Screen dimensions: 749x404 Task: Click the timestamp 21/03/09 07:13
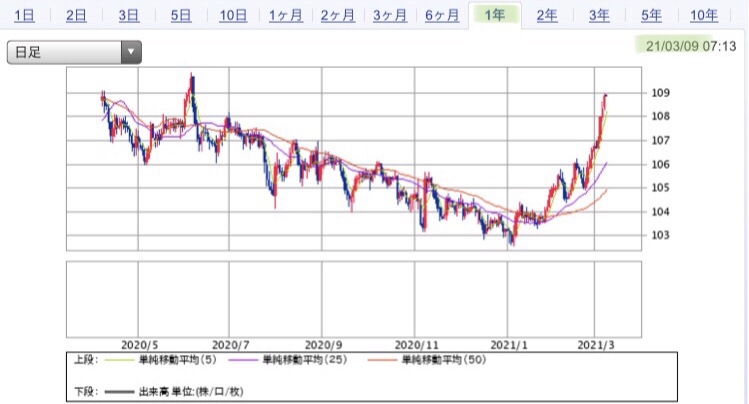(x=691, y=46)
